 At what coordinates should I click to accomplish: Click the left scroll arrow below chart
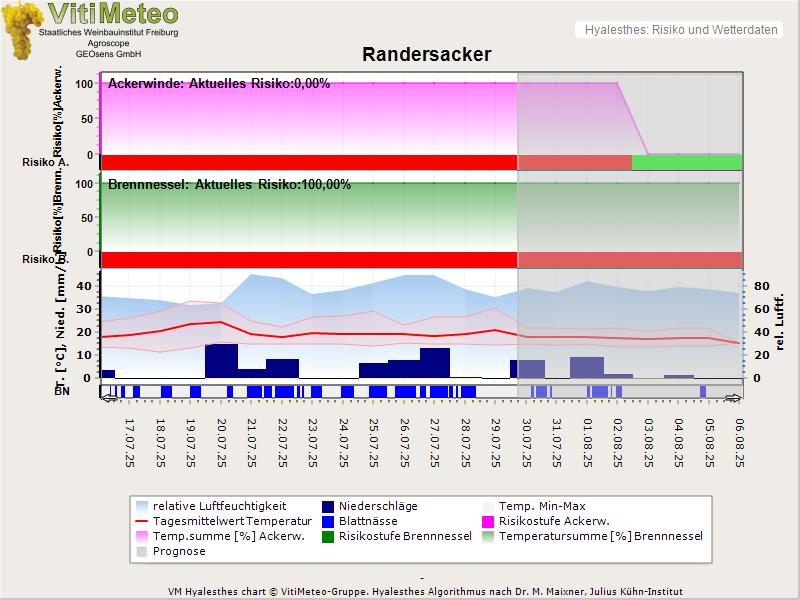(x=107, y=397)
